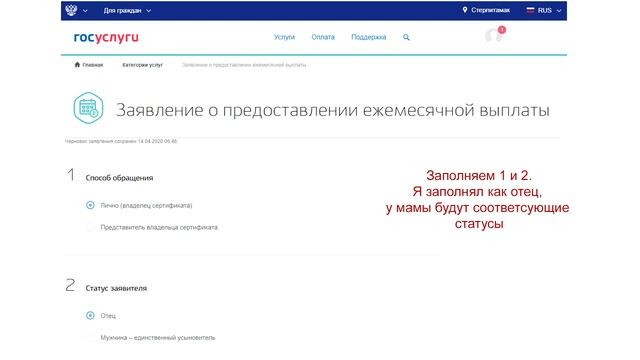Screen dimensions: 640x360
Task: Click the Госуслуги logo
Action: coord(106,38)
